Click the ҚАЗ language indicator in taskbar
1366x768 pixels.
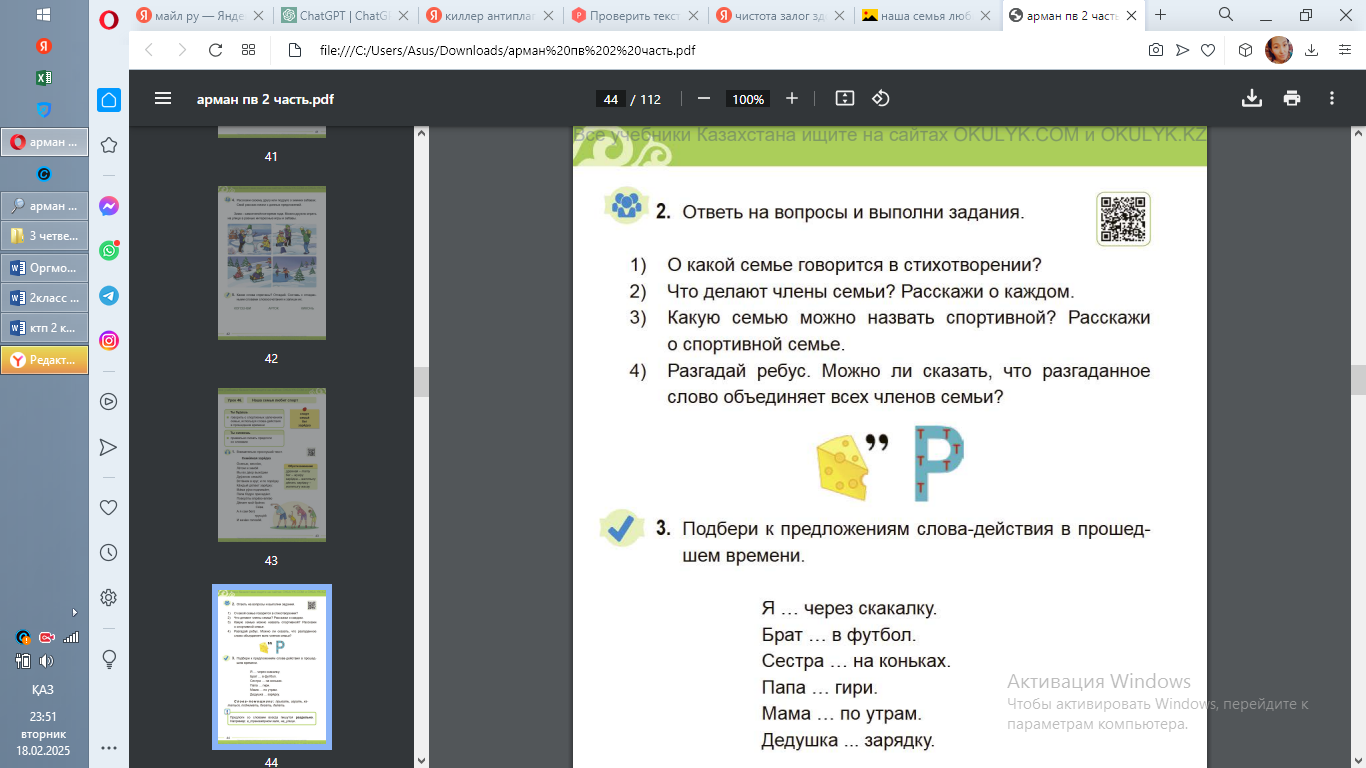point(43,689)
